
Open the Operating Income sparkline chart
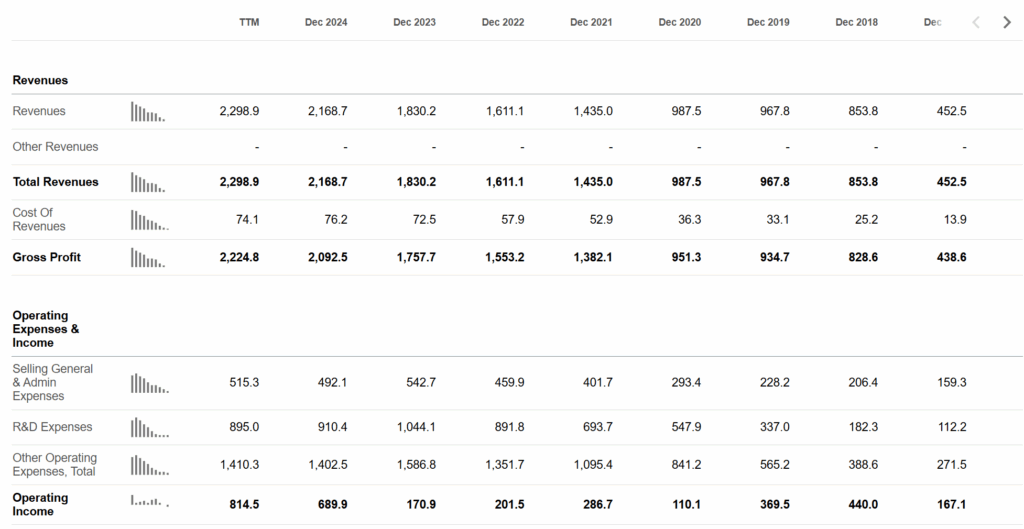pos(150,500)
